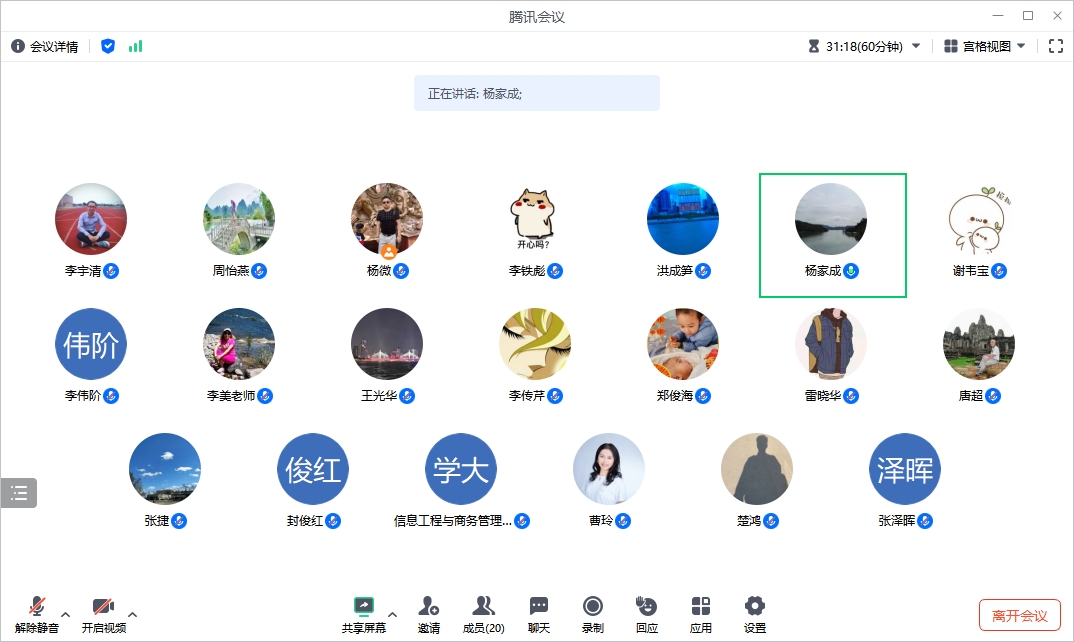Click the Invite (邀请) icon
1074x642 pixels.
pyautogui.click(x=429, y=607)
